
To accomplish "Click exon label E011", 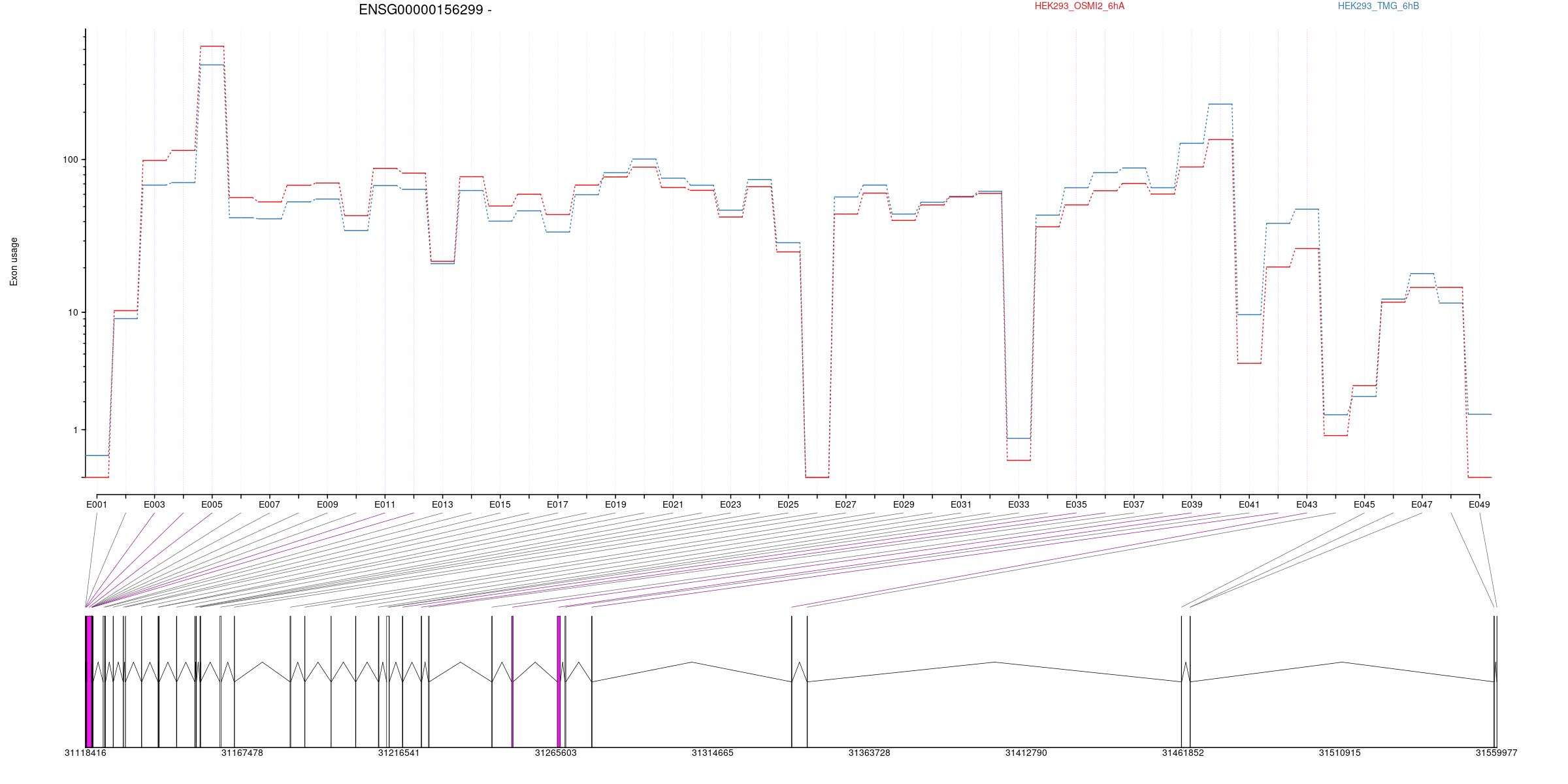I will (x=385, y=504).
